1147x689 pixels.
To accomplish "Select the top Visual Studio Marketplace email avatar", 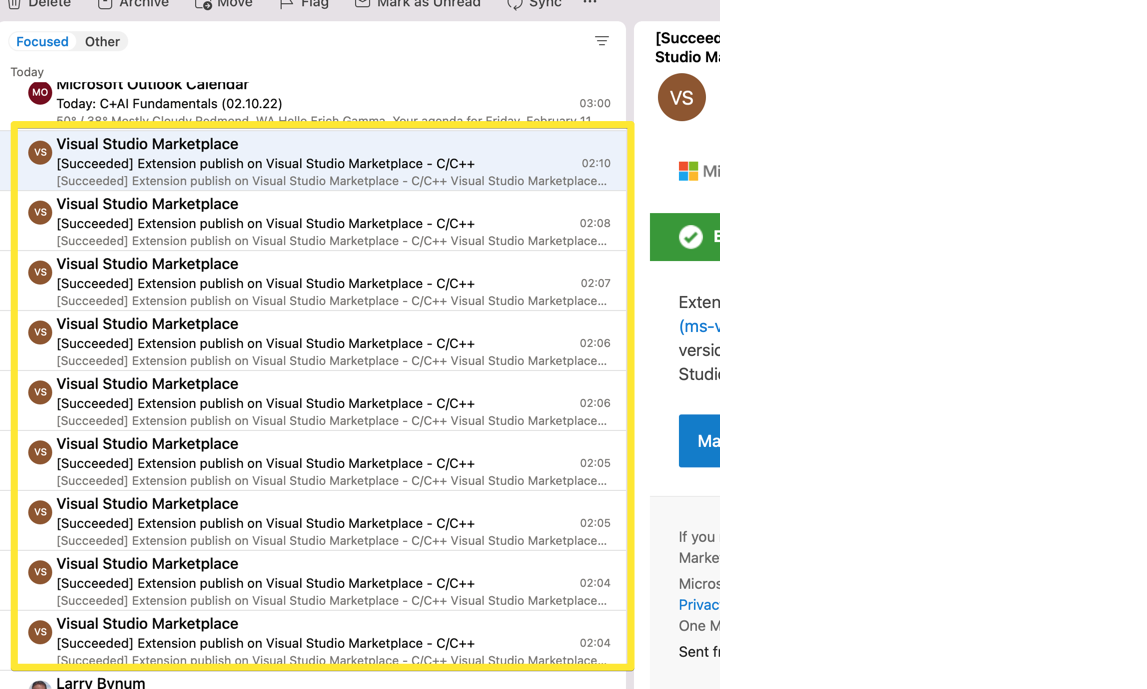I will [x=40, y=152].
